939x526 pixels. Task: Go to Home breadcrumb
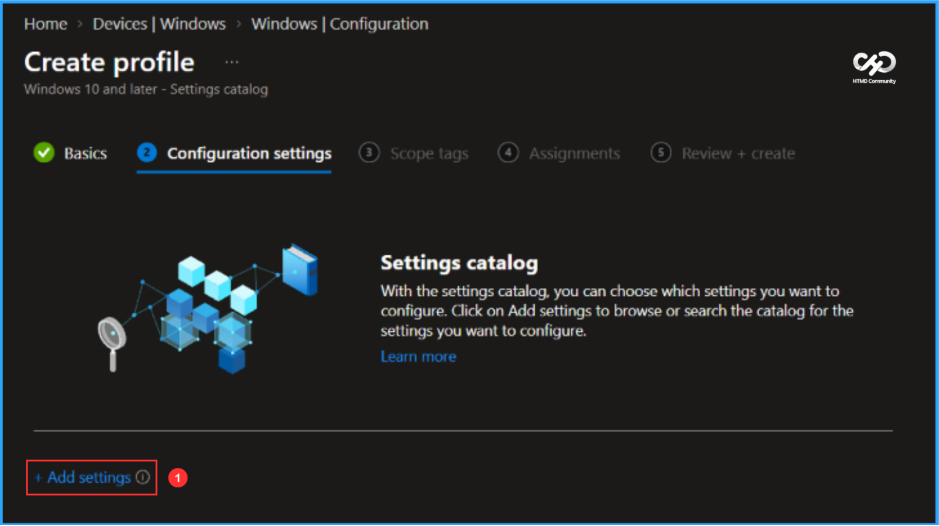(x=46, y=24)
